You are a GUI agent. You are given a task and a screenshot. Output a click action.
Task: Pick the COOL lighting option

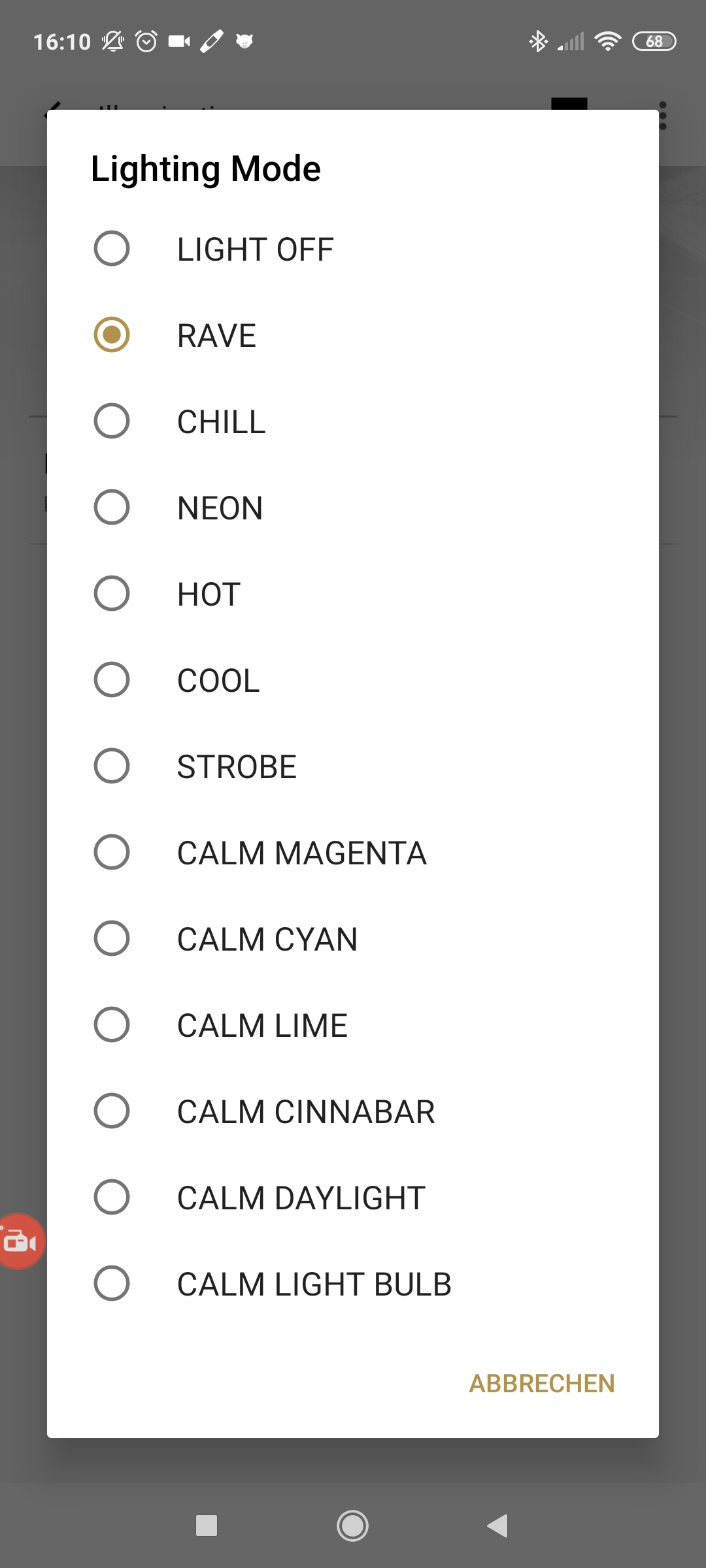point(353,680)
